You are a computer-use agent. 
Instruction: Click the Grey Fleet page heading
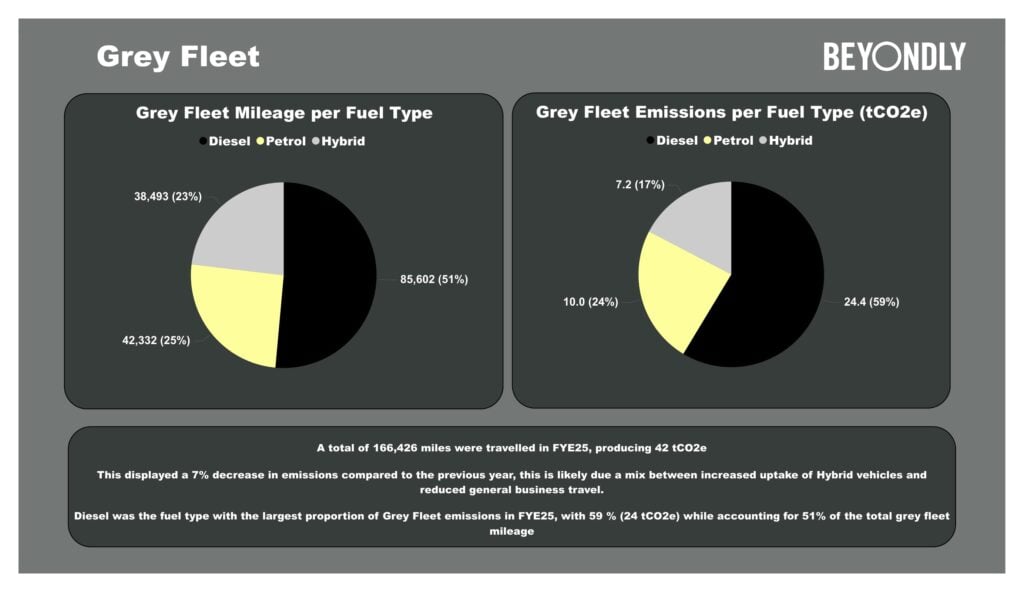(178, 57)
